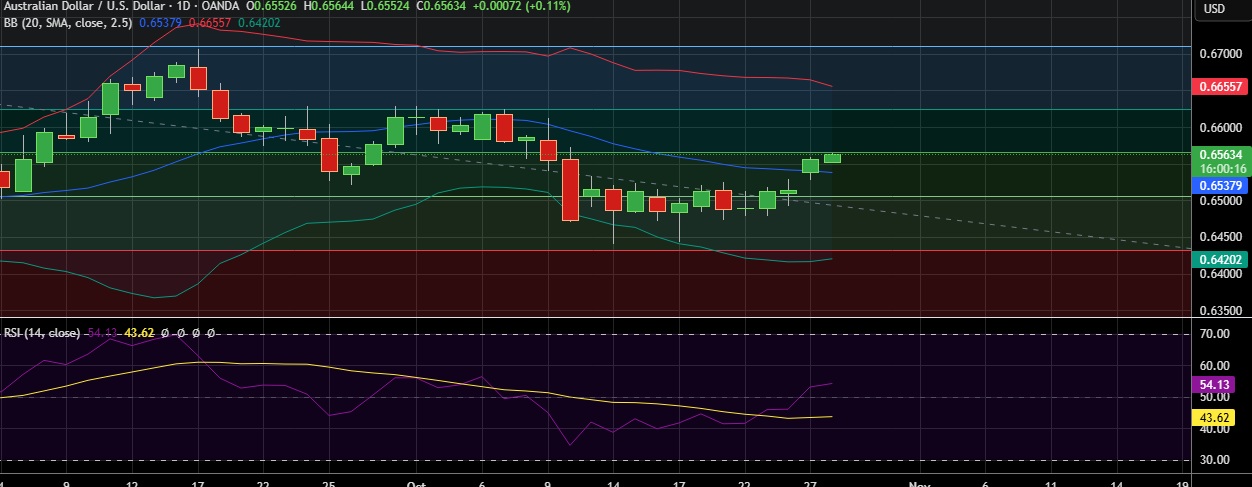Click the Open value O0.65526 in header

coord(274,5)
